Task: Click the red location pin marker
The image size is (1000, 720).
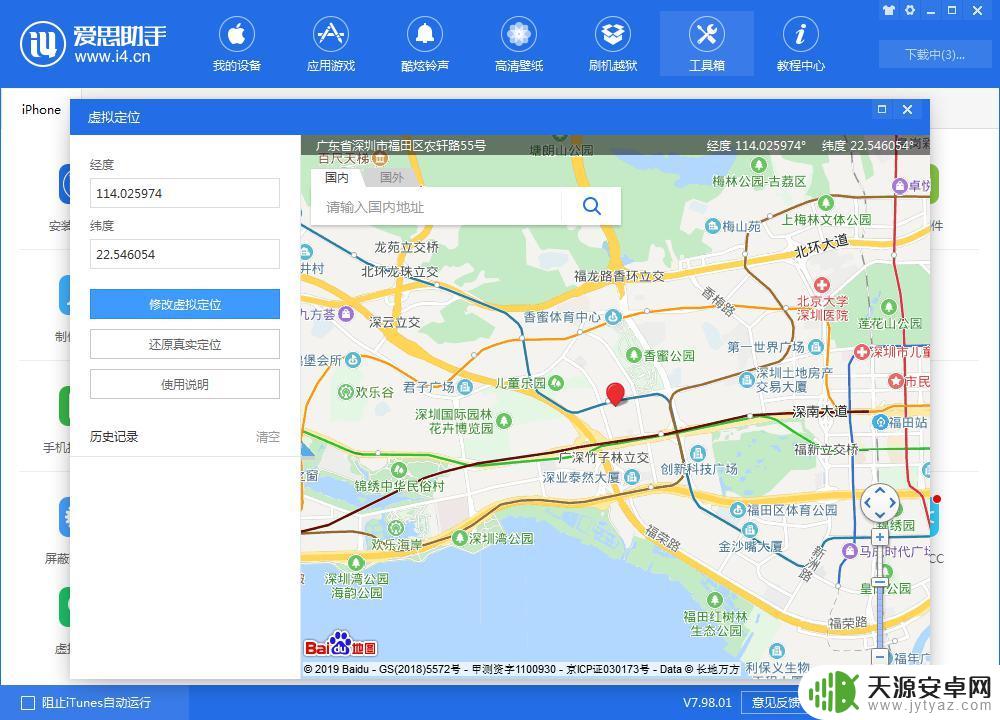Action: pos(615,394)
